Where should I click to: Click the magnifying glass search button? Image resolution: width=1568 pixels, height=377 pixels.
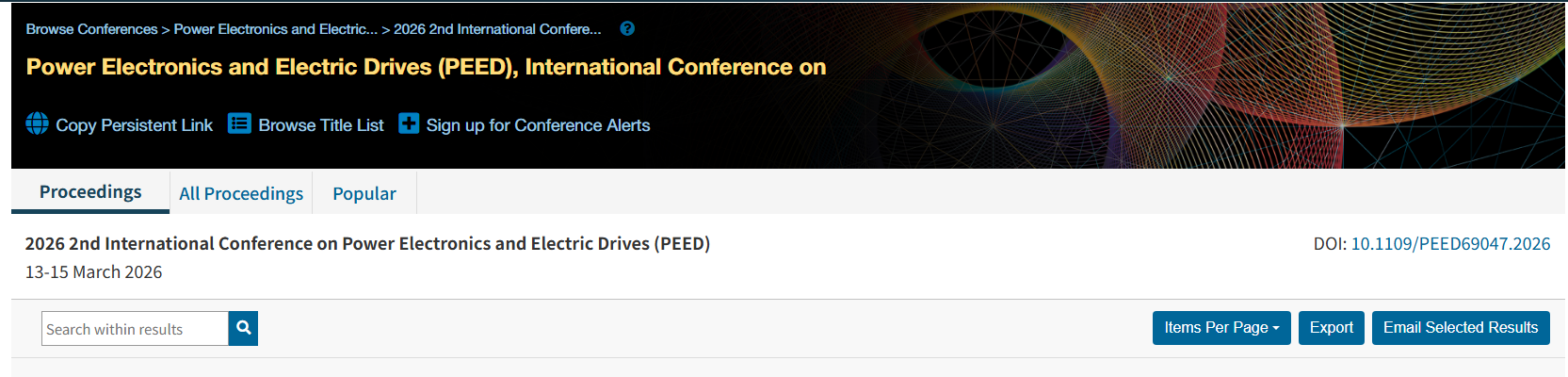click(243, 328)
